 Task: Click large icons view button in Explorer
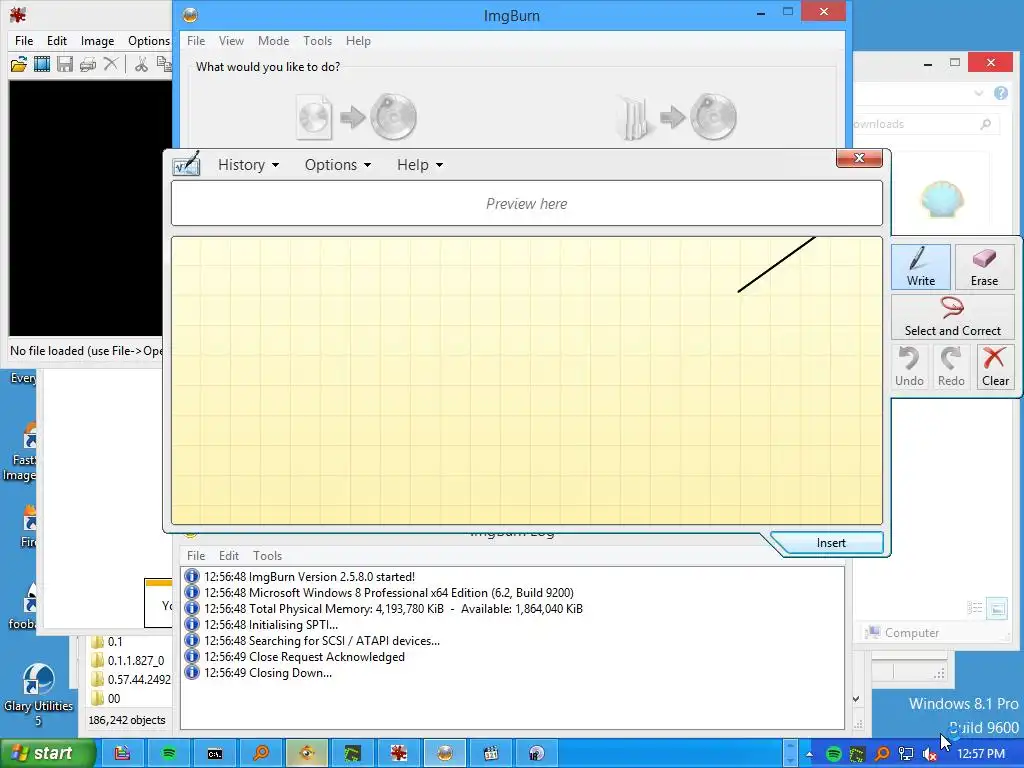[x=997, y=609]
